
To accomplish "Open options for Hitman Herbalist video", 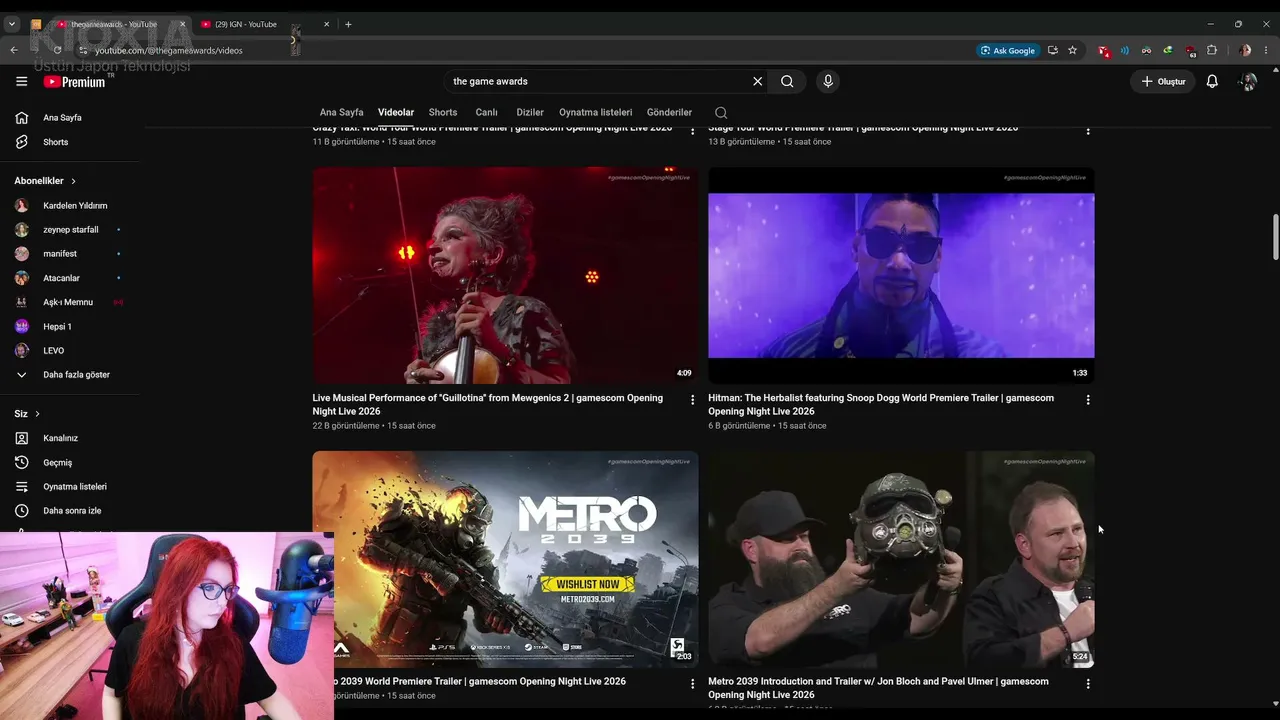I will coord(1088,400).
